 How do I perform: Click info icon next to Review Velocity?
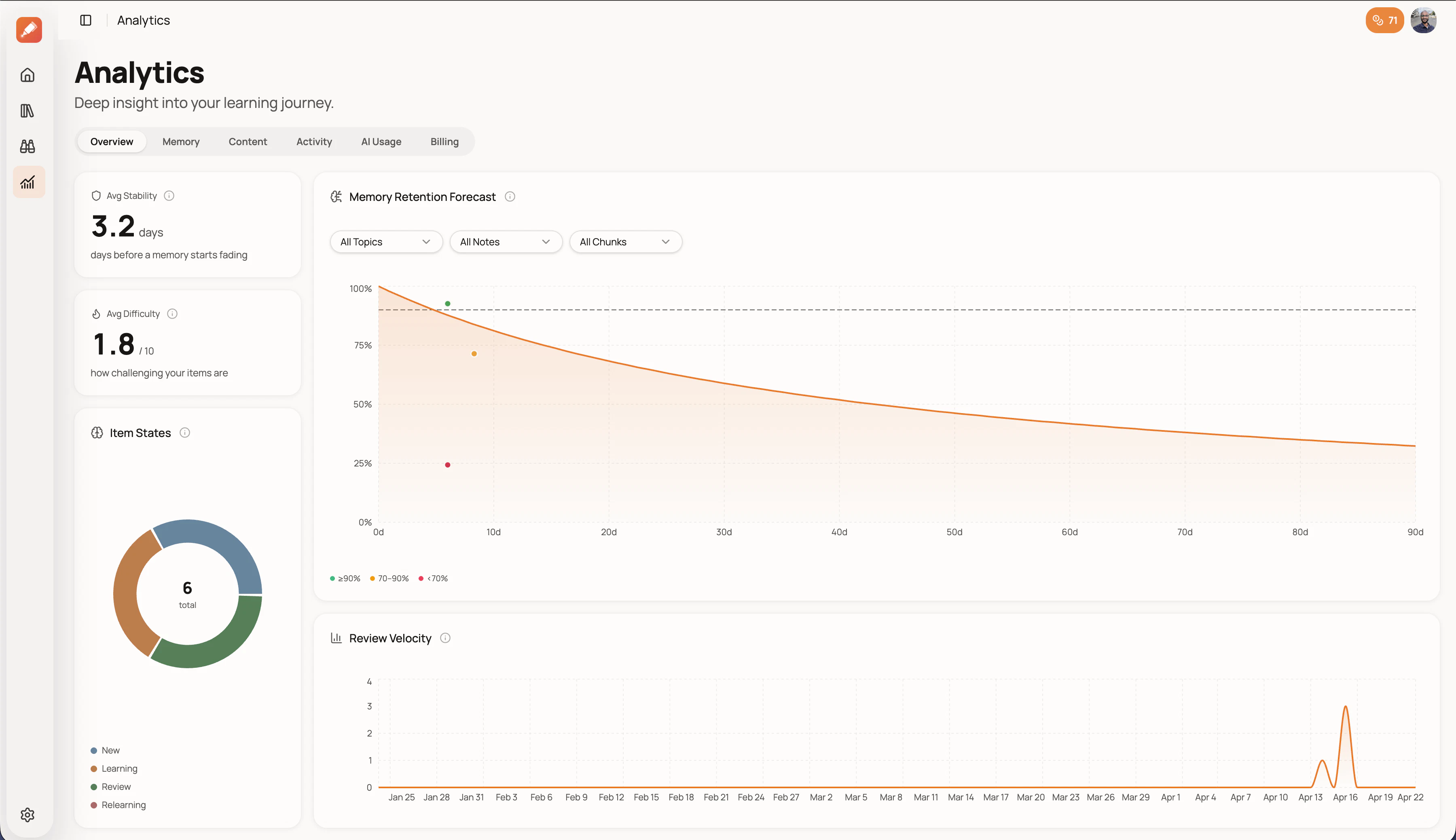click(x=445, y=638)
